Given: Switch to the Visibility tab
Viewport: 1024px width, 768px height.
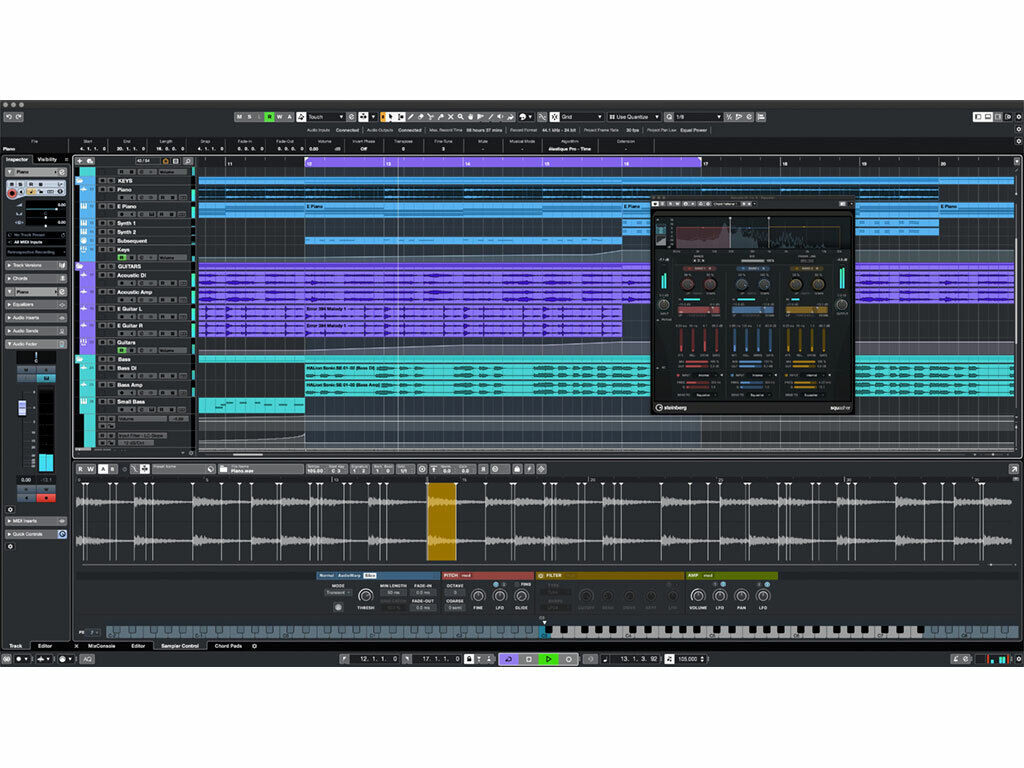Looking at the screenshot, I should pos(48,159).
